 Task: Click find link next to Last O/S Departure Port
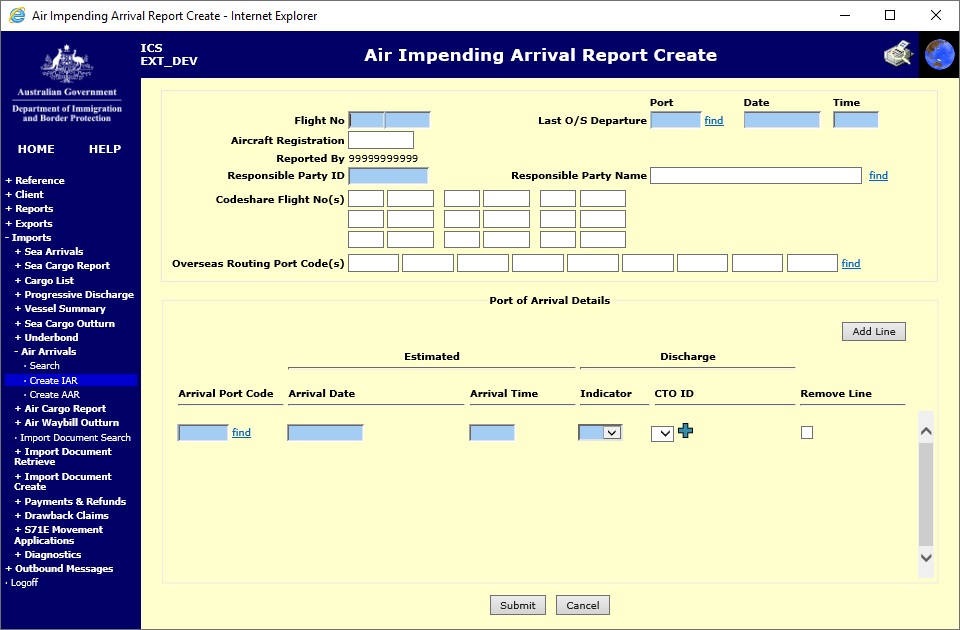[714, 121]
